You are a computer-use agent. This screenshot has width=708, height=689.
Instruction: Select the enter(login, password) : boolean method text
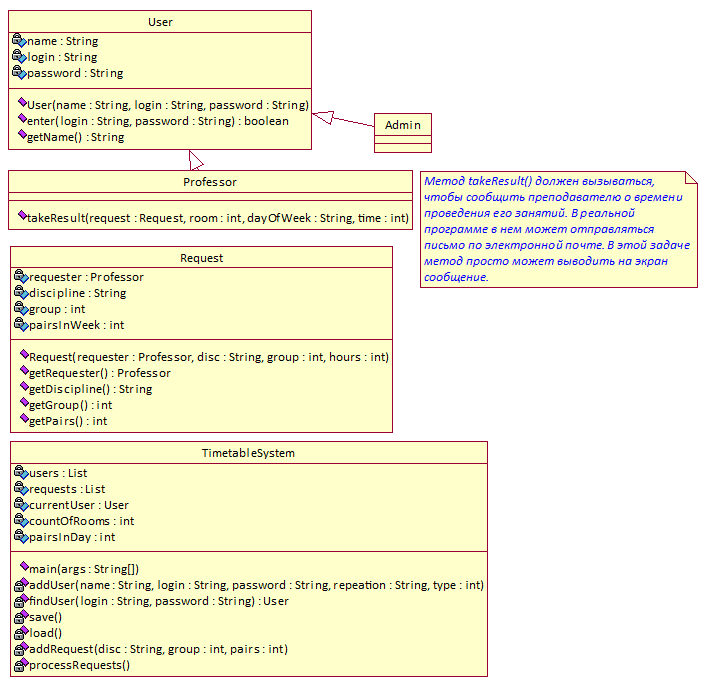158,121
